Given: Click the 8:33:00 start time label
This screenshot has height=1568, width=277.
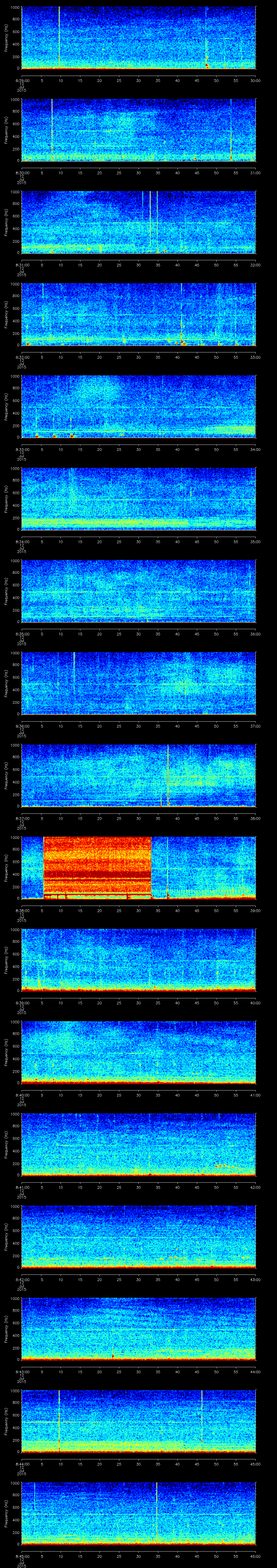Looking at the screenshot, I should click(x=22, y=449).
